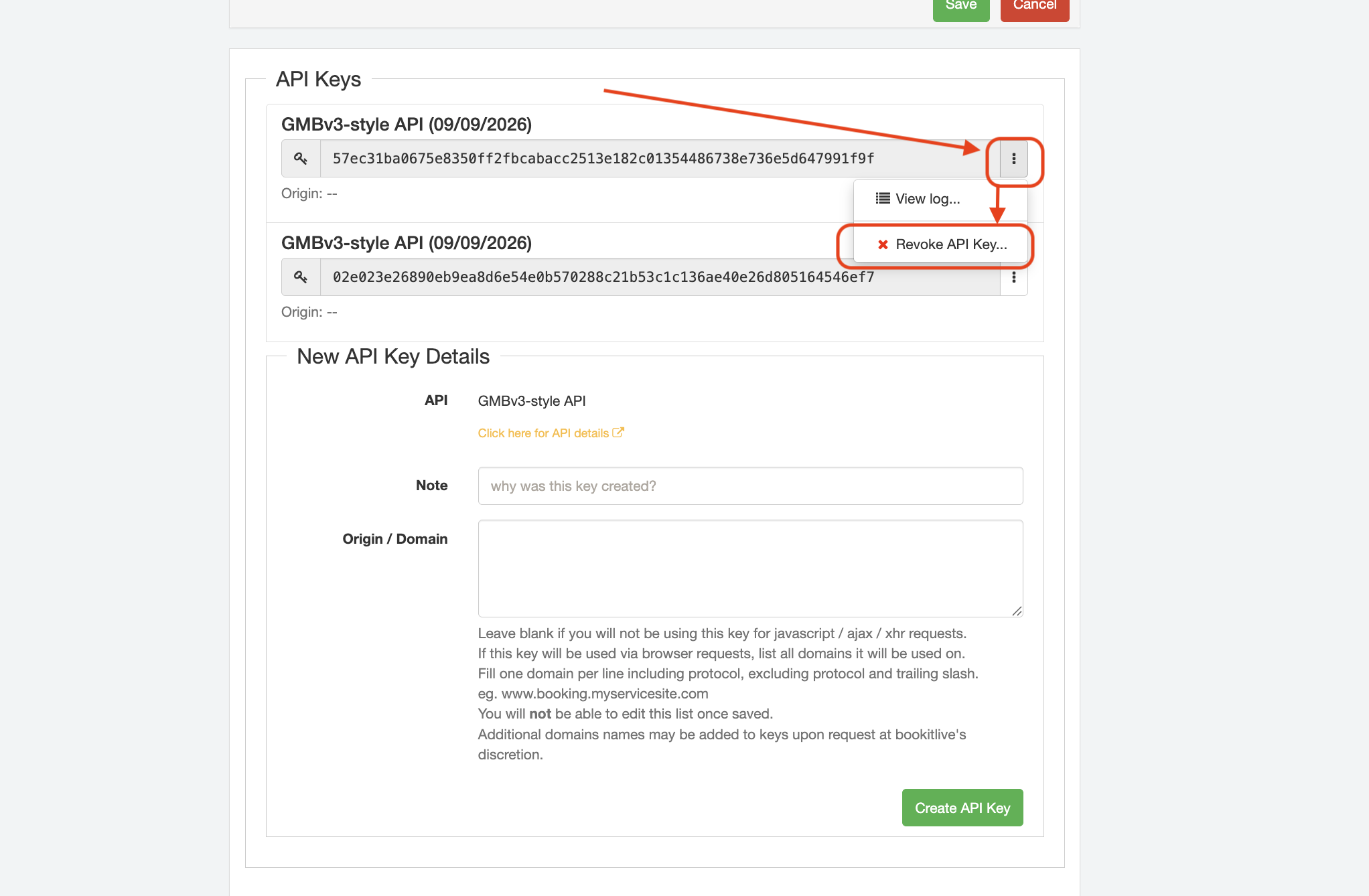Click the green Create API Key button
The width and height of the screenshot is (1369, 896).
click(962, 808)
